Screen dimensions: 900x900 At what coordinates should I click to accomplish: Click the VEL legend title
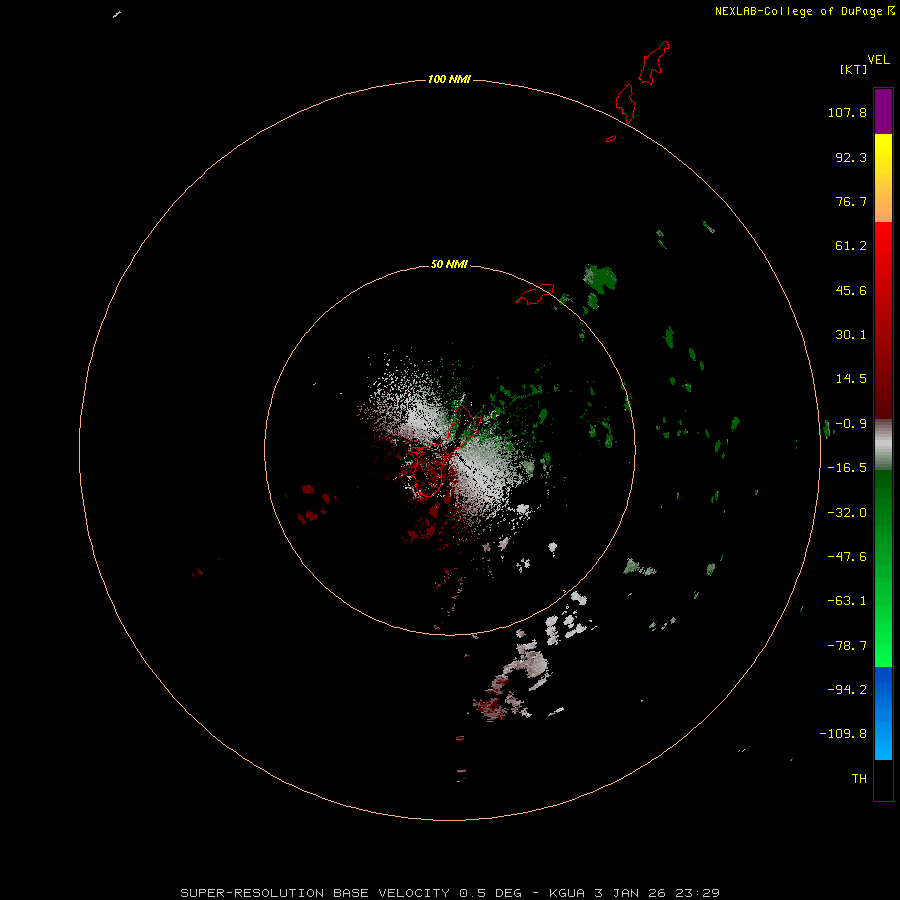pos(878,60)
